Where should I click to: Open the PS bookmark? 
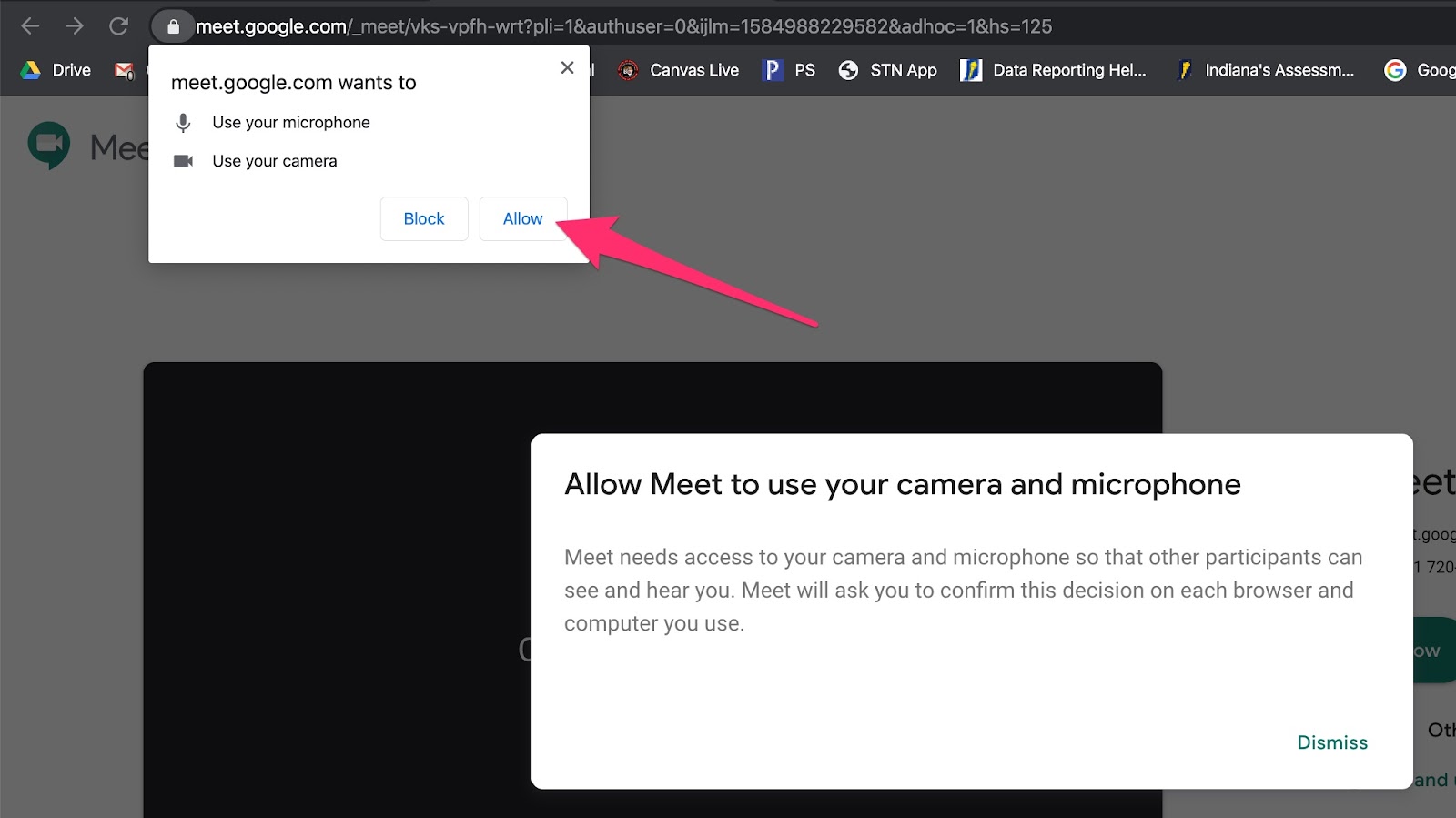point(789,70)
